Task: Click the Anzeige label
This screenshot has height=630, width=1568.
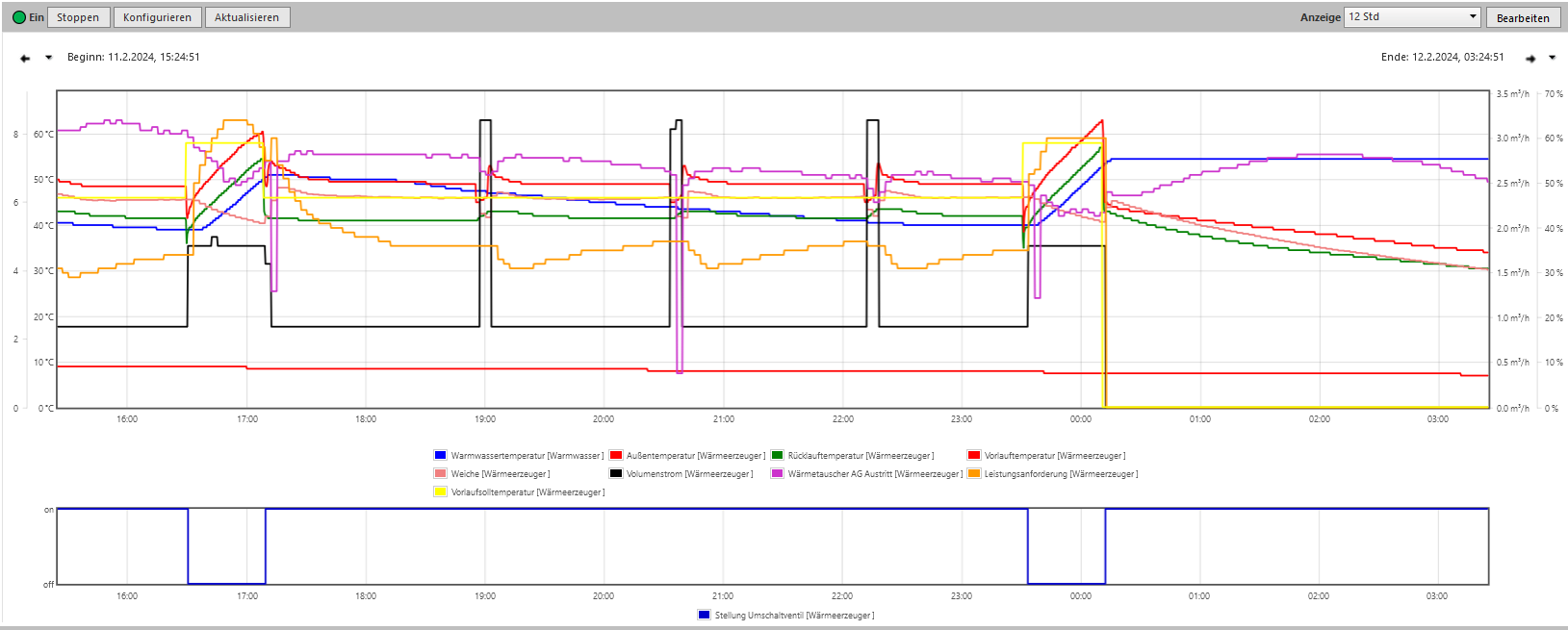Action: [1320, 17]
